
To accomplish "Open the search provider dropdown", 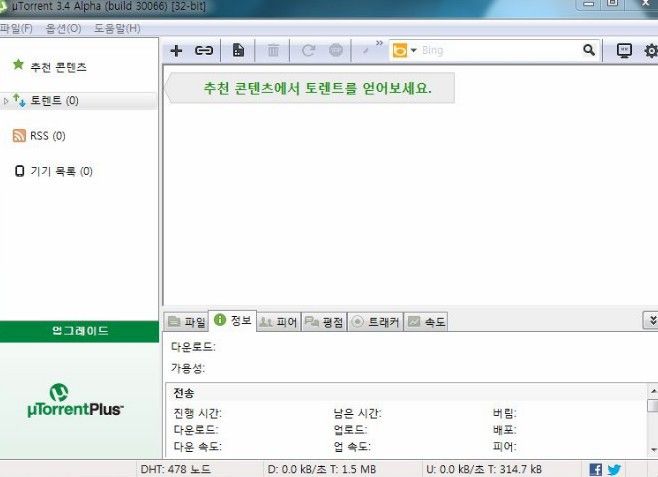I will [x=413, y=50].
